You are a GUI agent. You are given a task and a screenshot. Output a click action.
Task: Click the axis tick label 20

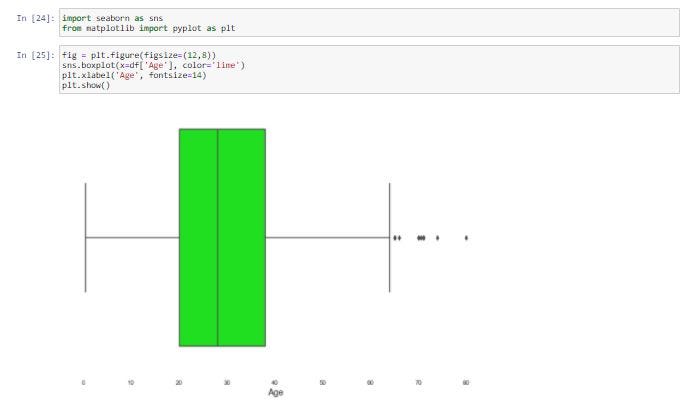[179, 383]
